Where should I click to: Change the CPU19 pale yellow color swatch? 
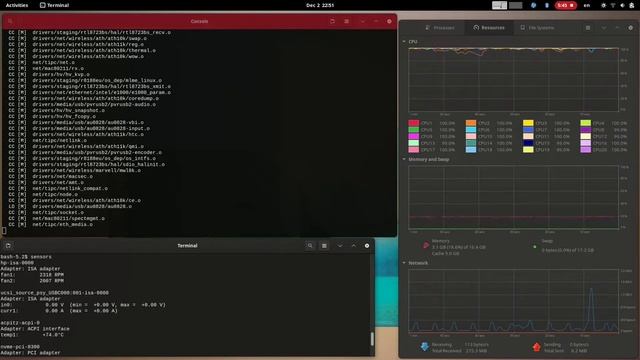click(528, 150)
